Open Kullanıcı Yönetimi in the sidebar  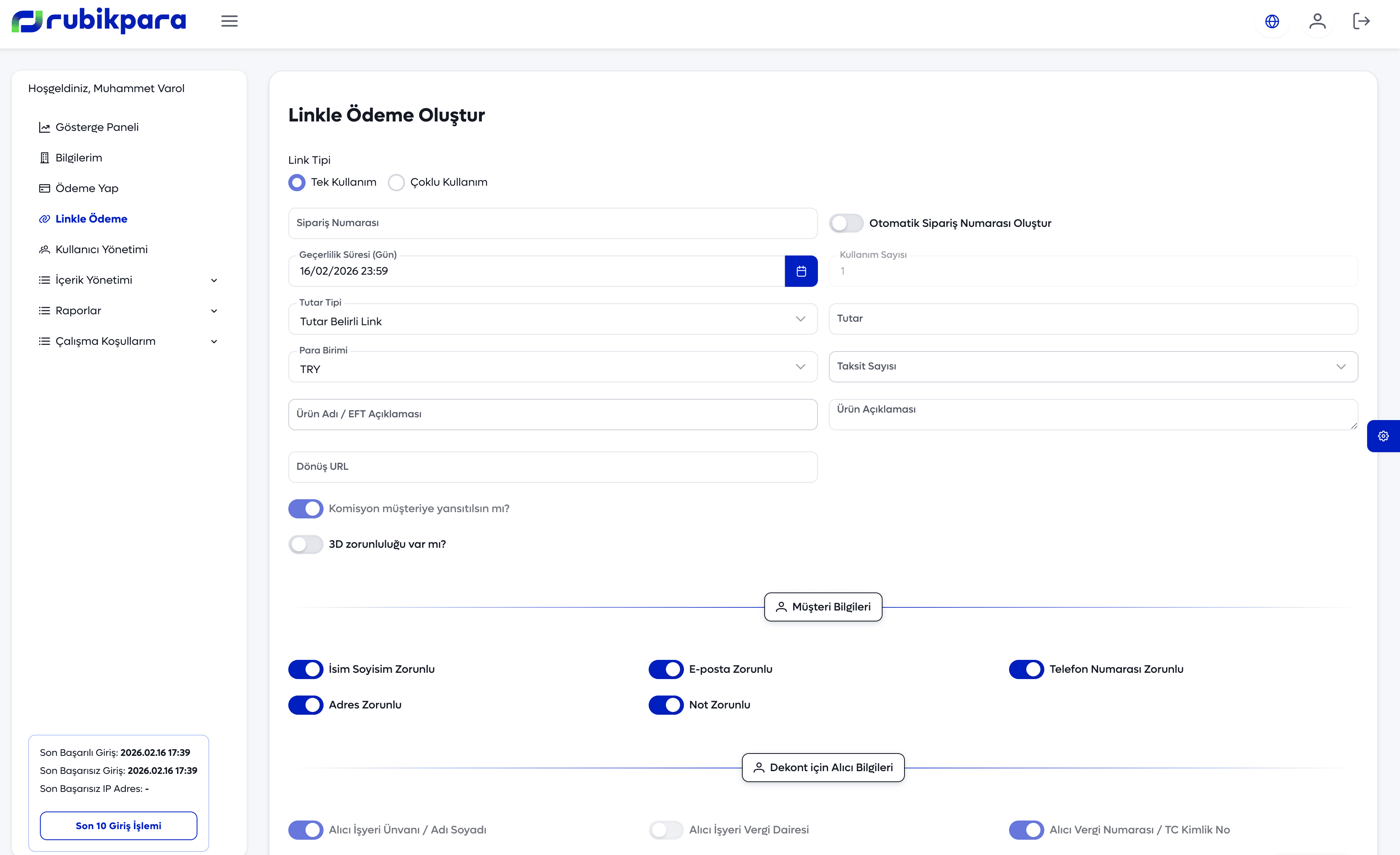[x=101, y=250]
